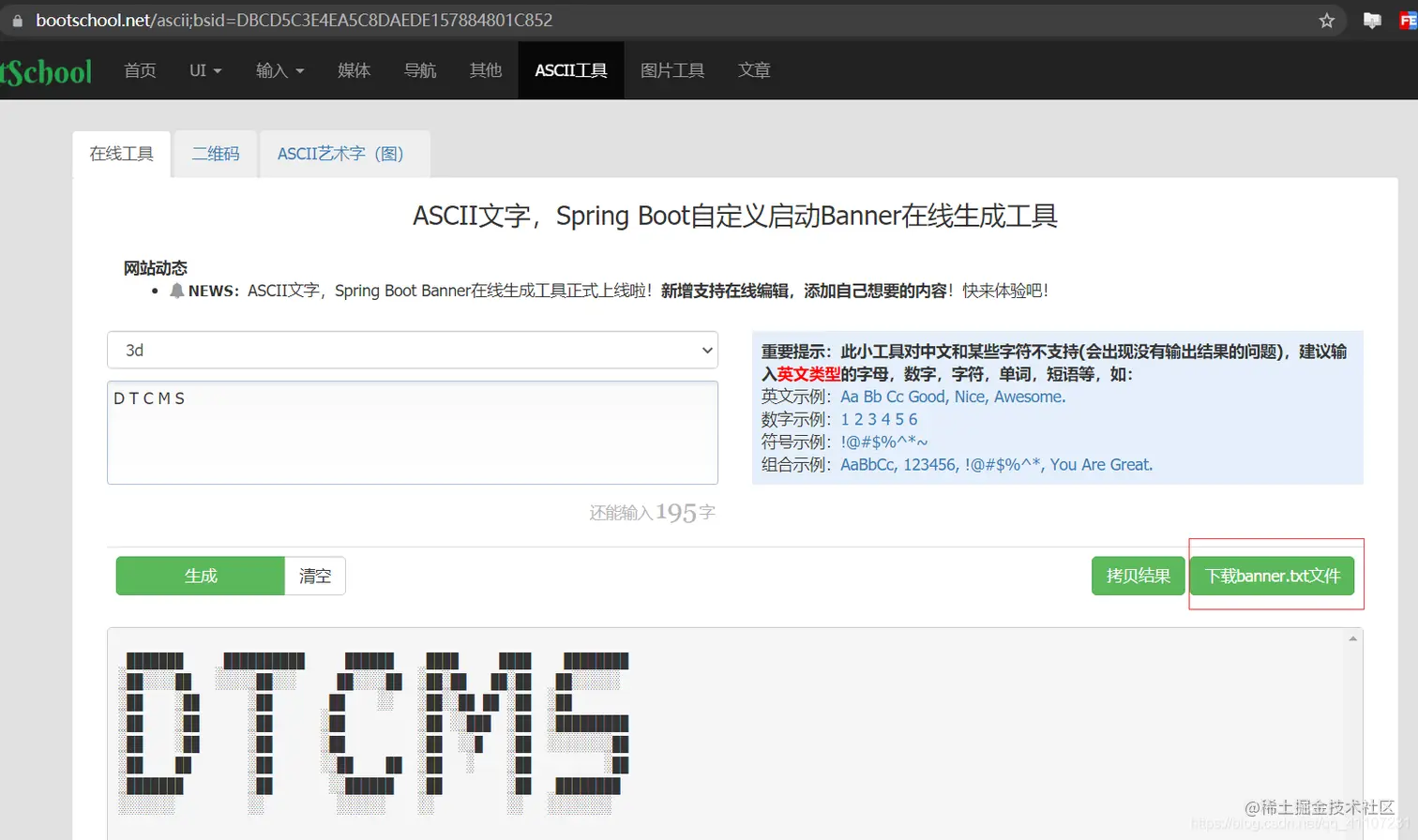Open the 媒体 nav item
This screenshot has height=840, width=1418.
pyautogui.click(x=354, y=70)
